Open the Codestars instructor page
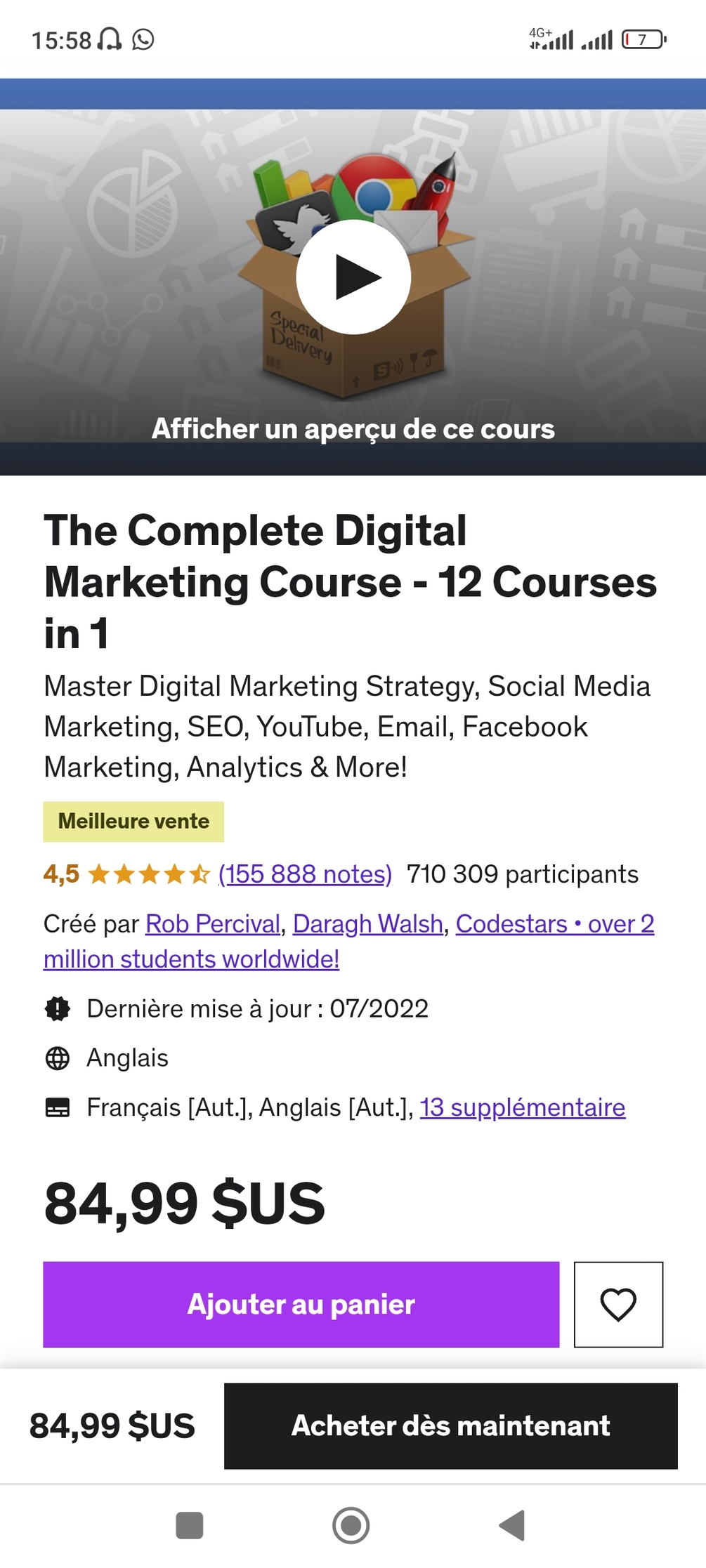The width and height of the screenshot is (706, 1568). [x=556, y=924]
